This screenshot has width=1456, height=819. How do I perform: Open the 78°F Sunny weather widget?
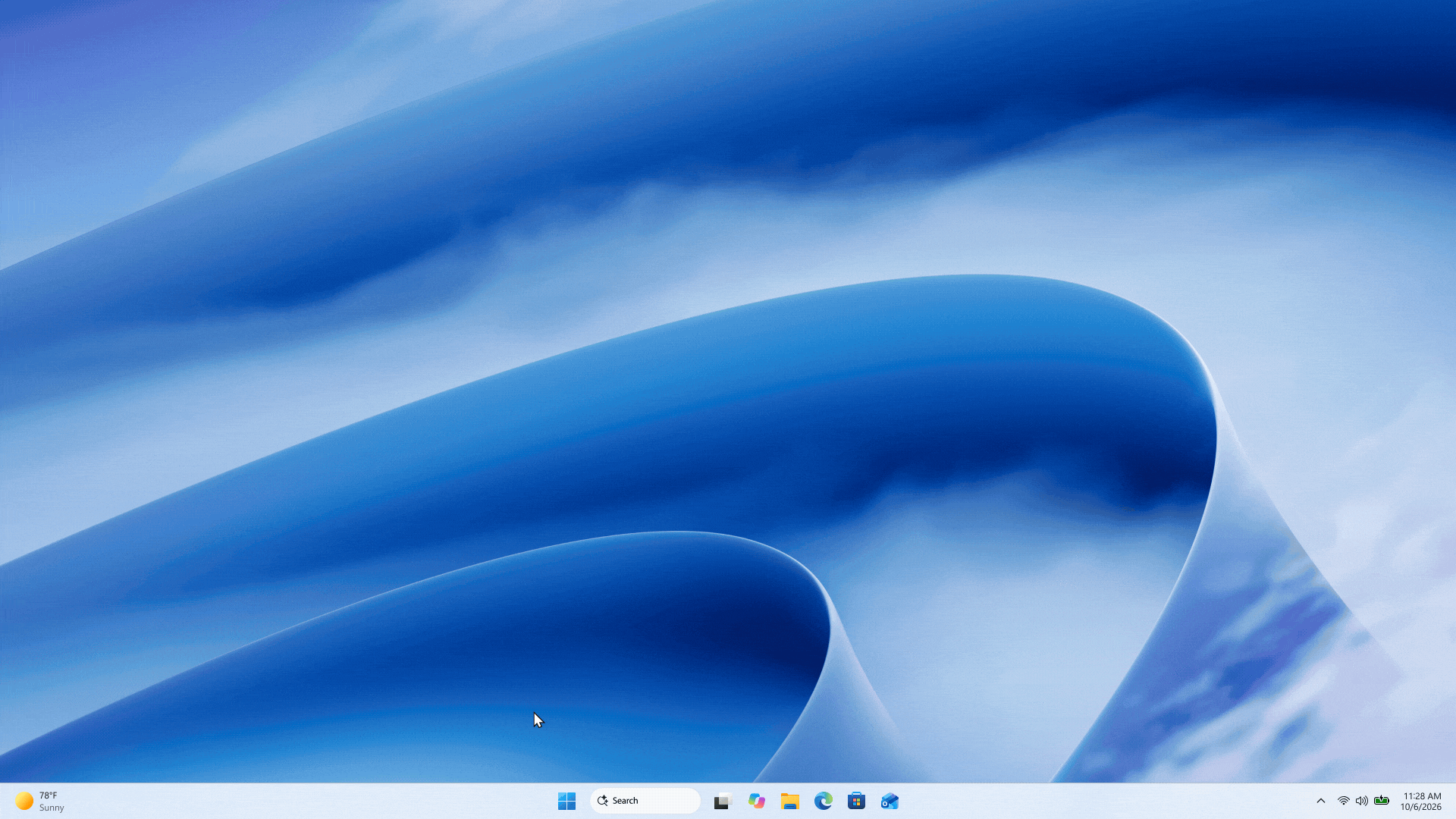pos(40,801)
